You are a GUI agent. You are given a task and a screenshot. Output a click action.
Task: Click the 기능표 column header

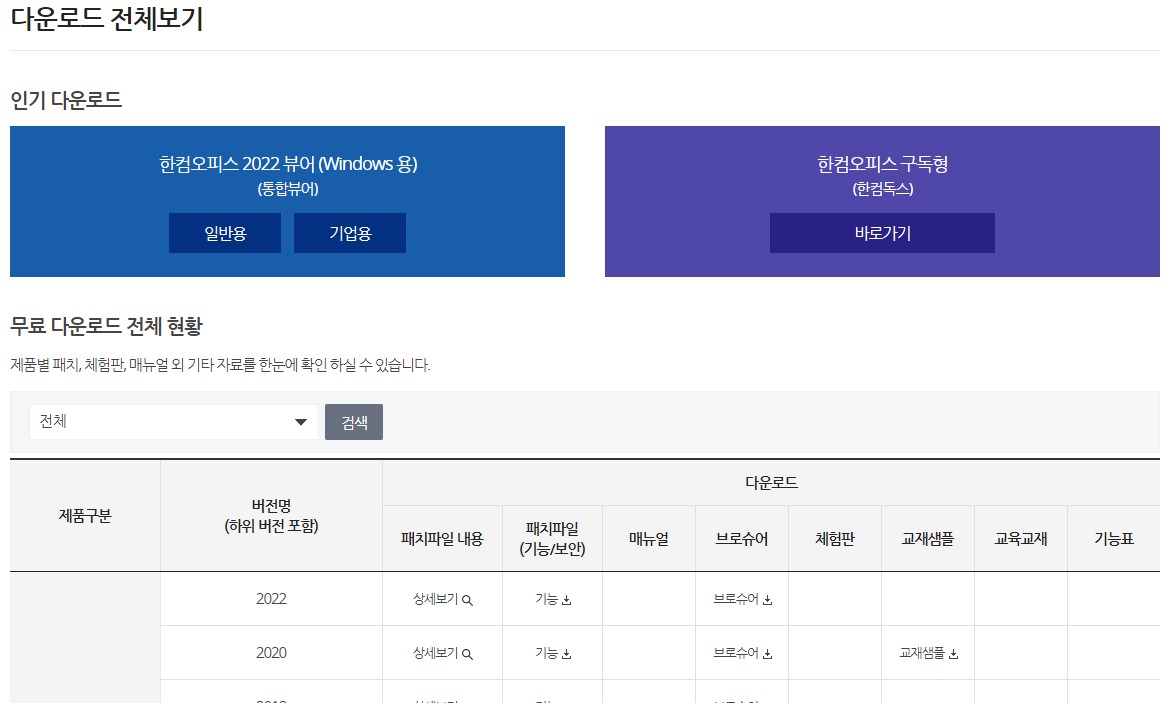pyautogui.click(x=1114, y=538)
